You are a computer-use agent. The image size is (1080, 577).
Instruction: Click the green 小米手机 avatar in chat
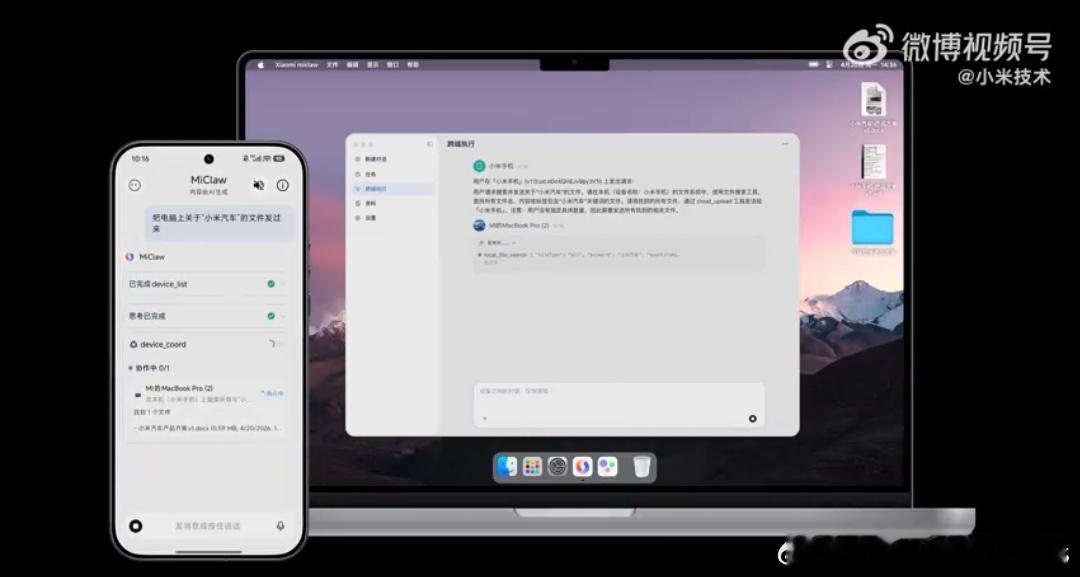point(479,166)
